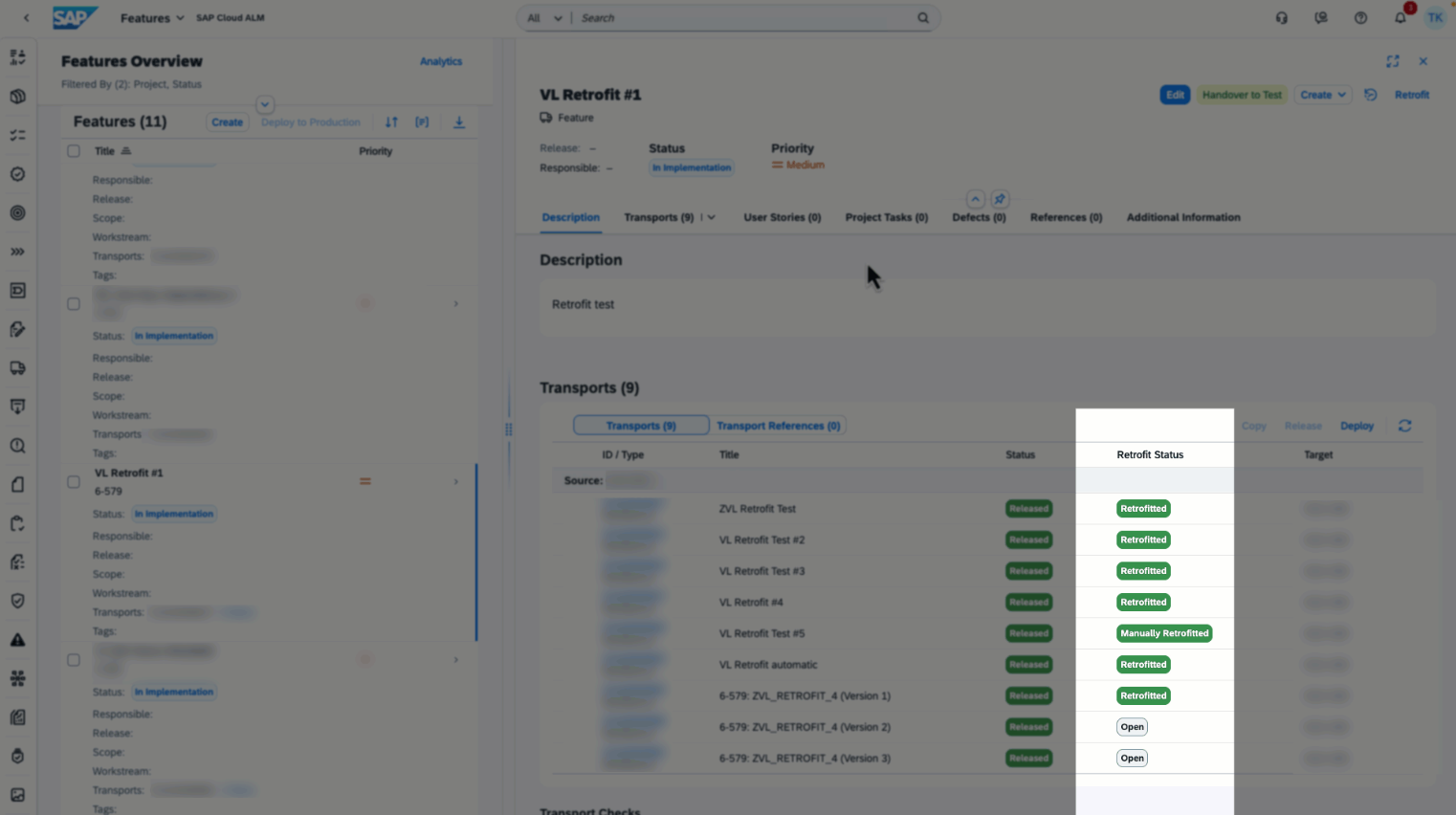Viewport: 1456px width, 815px height.
Task: Open the All search scope dropdown
Action: pyautogui.click(x=544, y=18)
